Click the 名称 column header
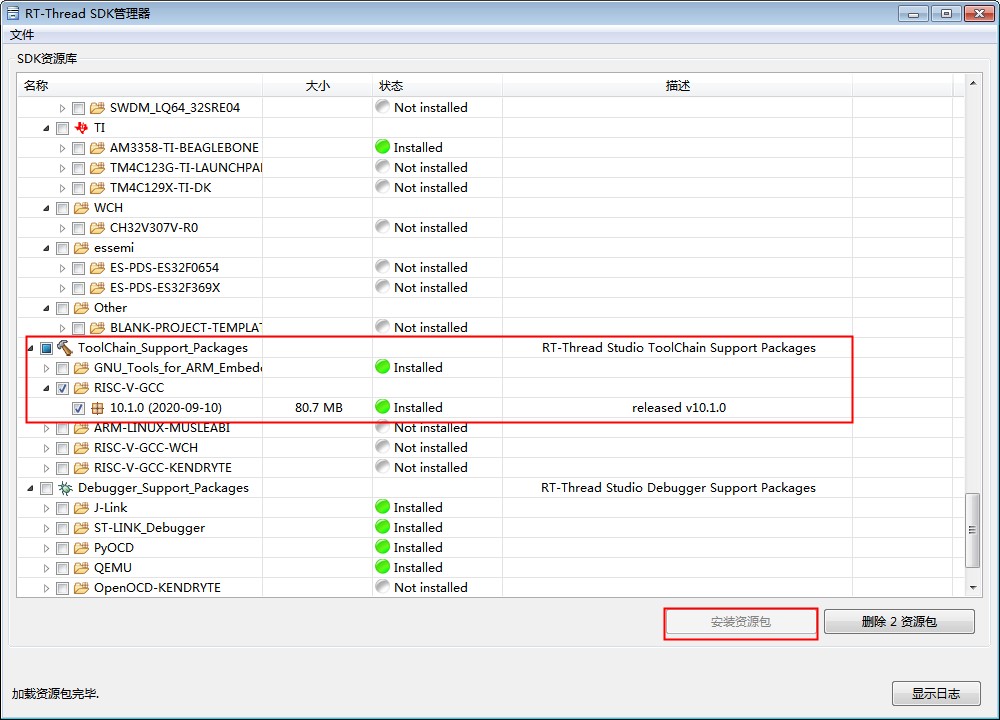1000x720 pixels. [140, 85]
